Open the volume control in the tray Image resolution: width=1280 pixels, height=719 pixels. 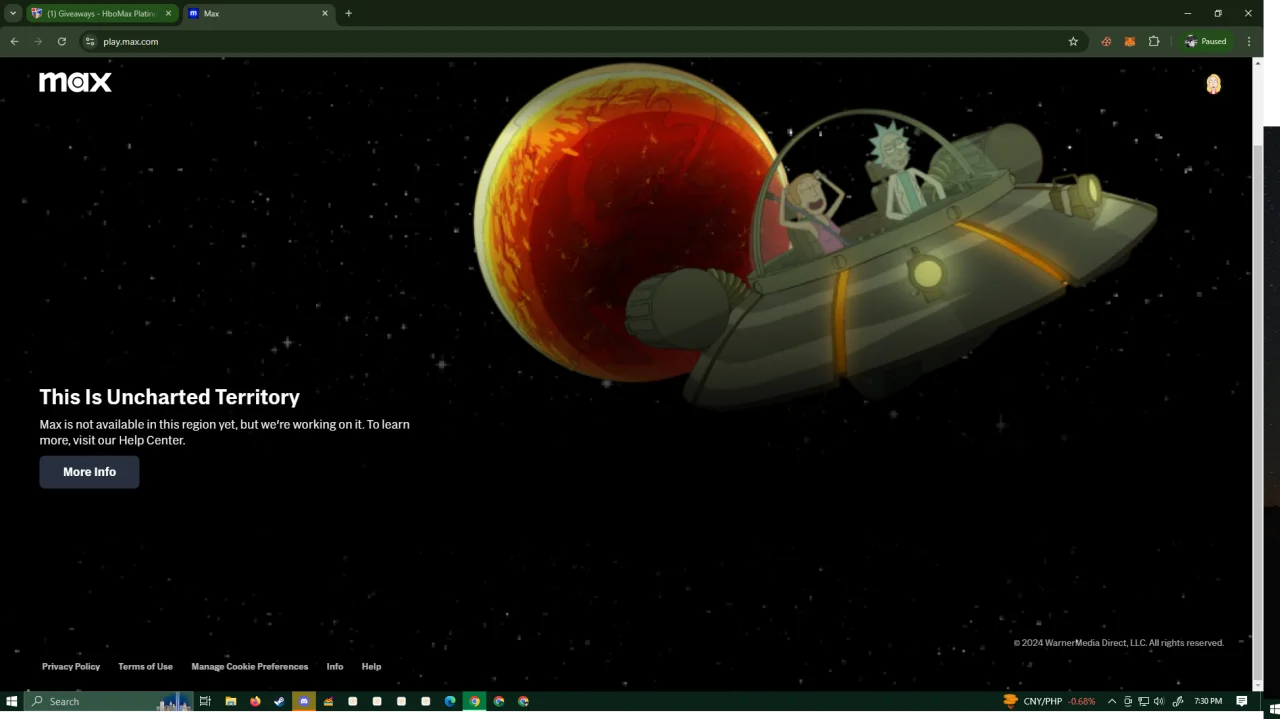click(1159, 701)
